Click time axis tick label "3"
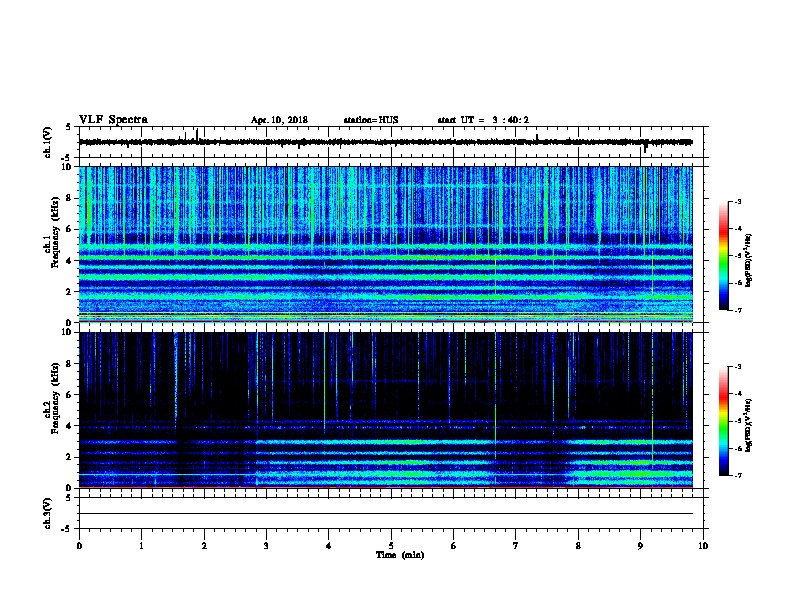Viewport: 792px width, 612px height. pos(266,546)
